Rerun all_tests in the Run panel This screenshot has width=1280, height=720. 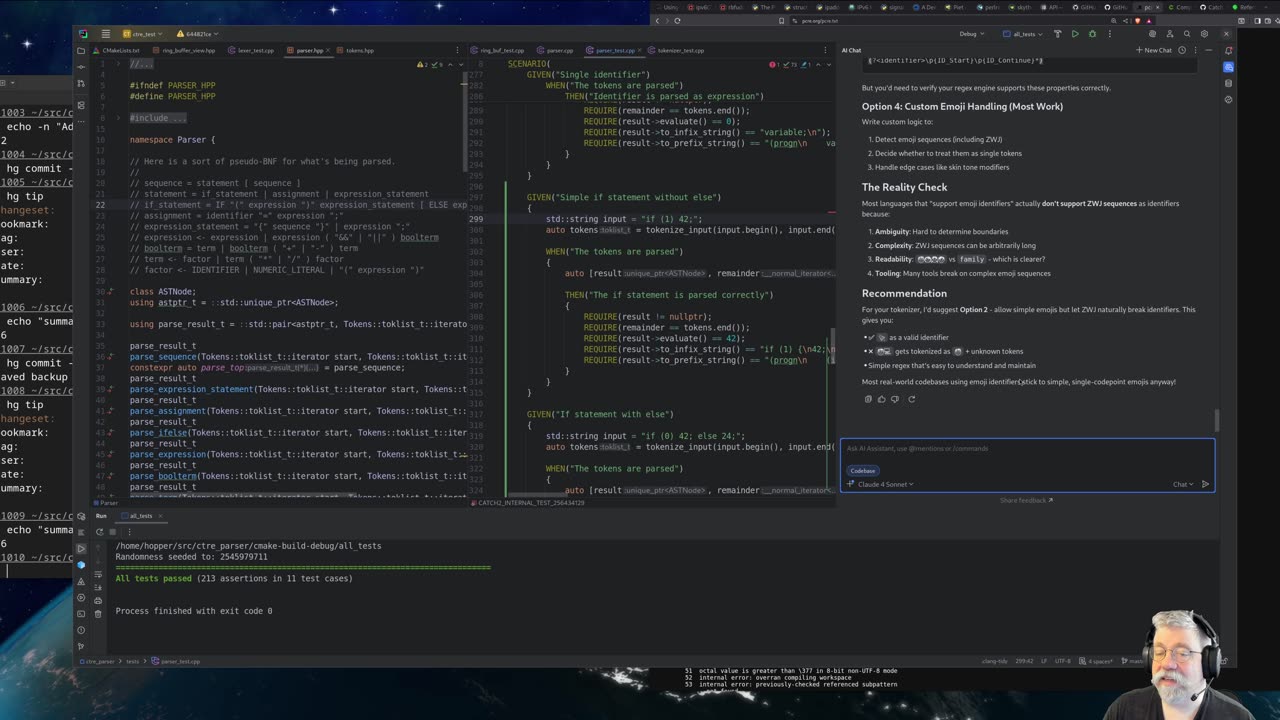click(x=100, y=532)
